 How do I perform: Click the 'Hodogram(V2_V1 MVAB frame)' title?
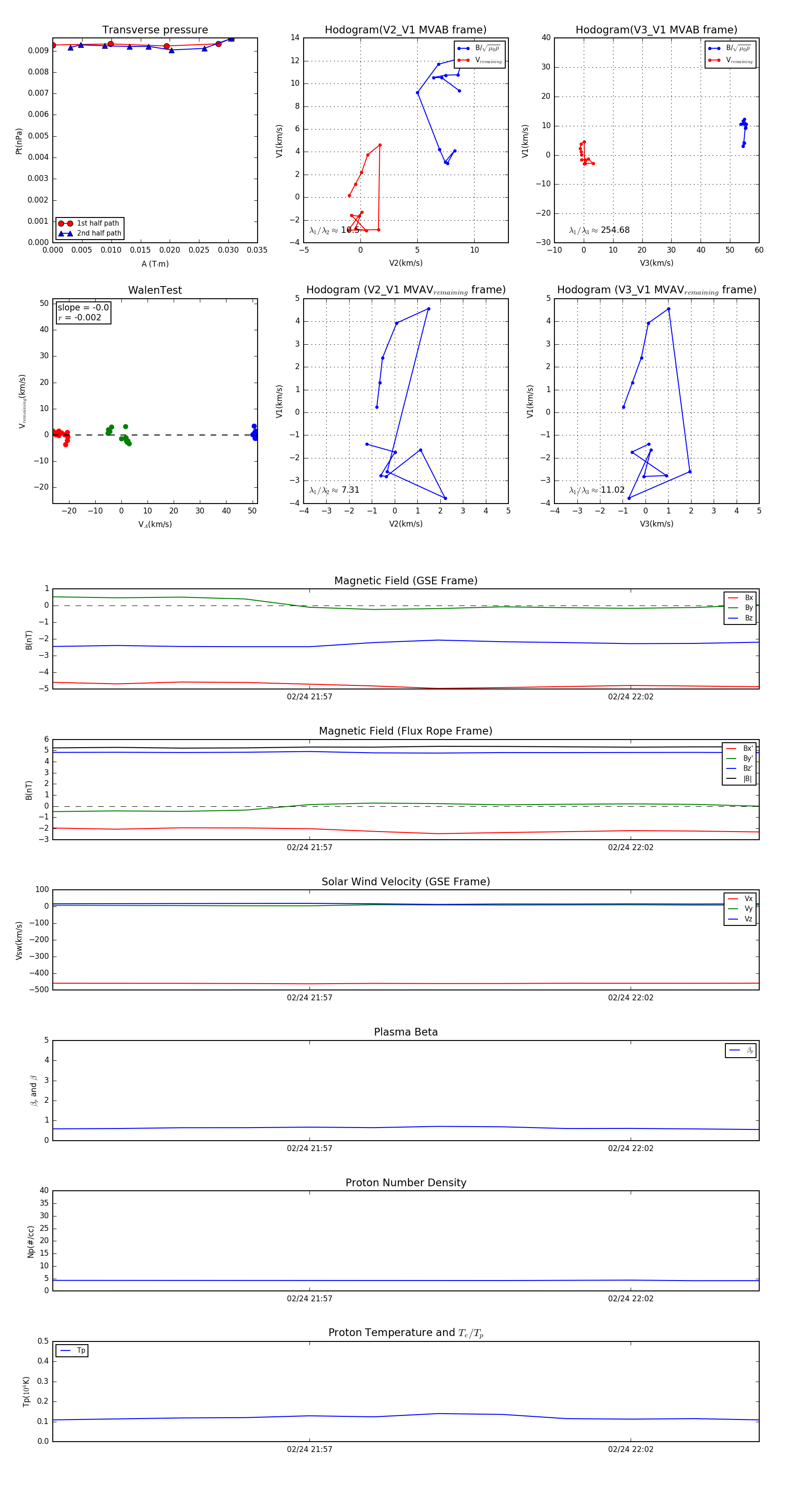406,29
